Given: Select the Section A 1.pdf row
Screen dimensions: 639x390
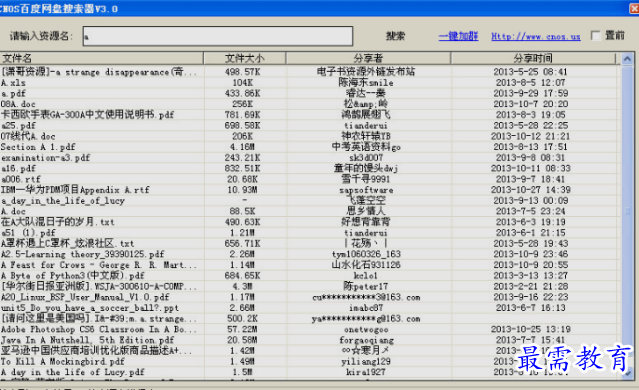Looking at the screenshot, I should point(310,147).
